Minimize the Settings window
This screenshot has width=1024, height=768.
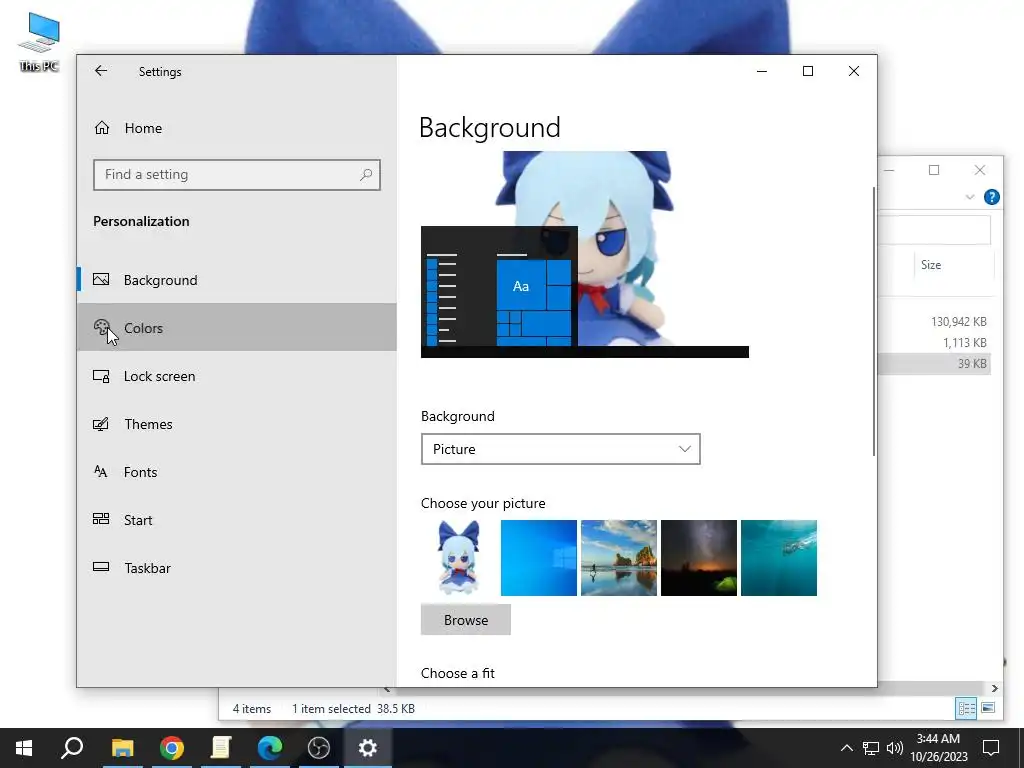[761, 71]
